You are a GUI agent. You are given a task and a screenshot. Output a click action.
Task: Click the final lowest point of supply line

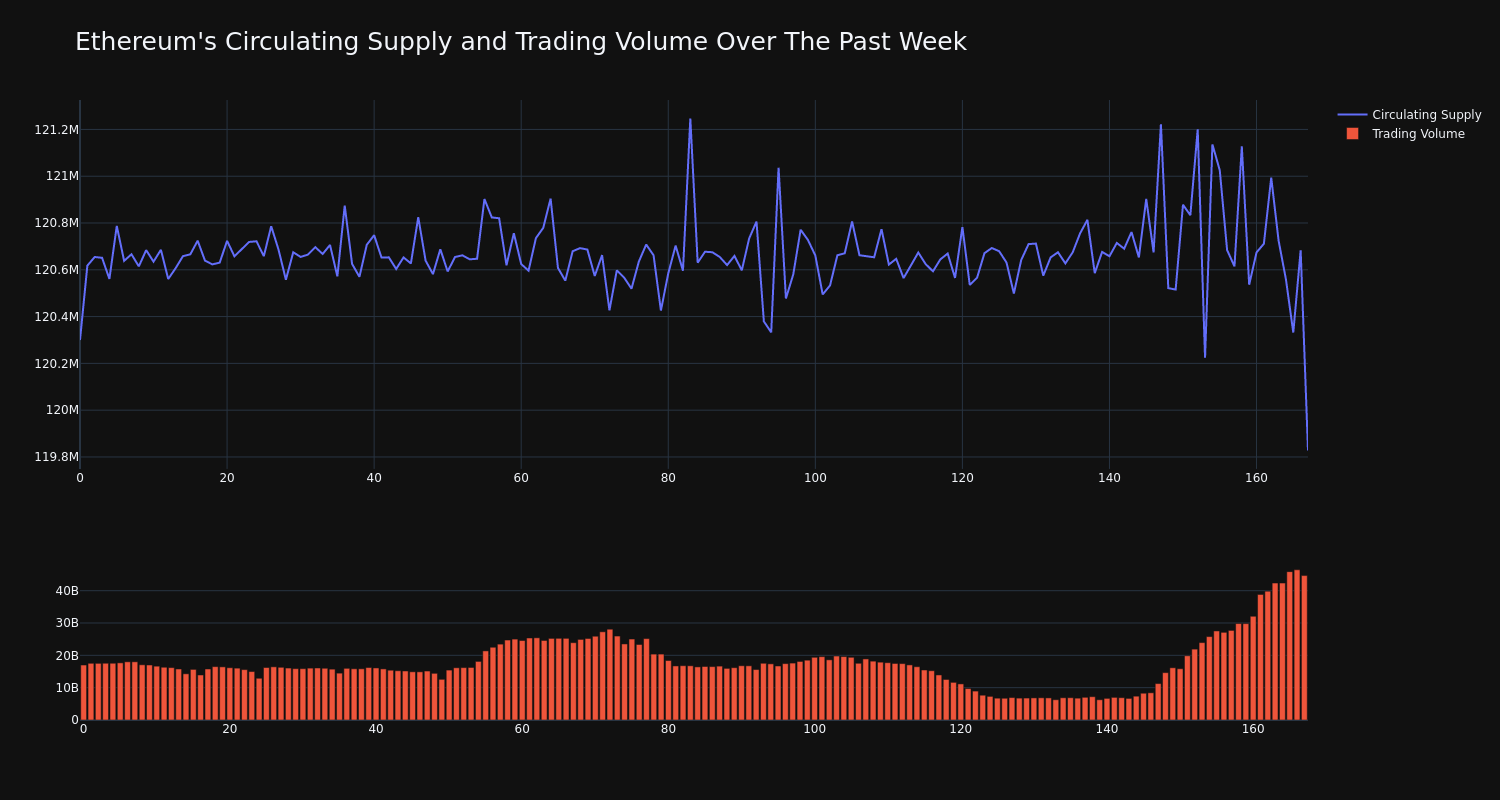click(1307, 449)
